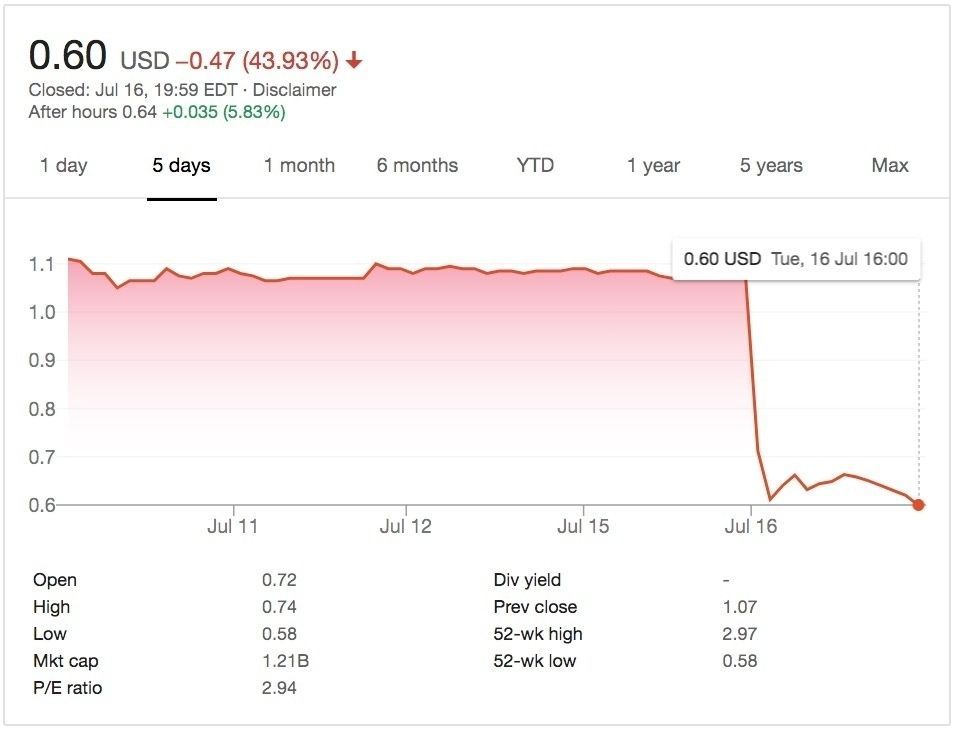Screen dimensions: 956x731
Task: Click the After hours price text
Action: click(92, 112)
